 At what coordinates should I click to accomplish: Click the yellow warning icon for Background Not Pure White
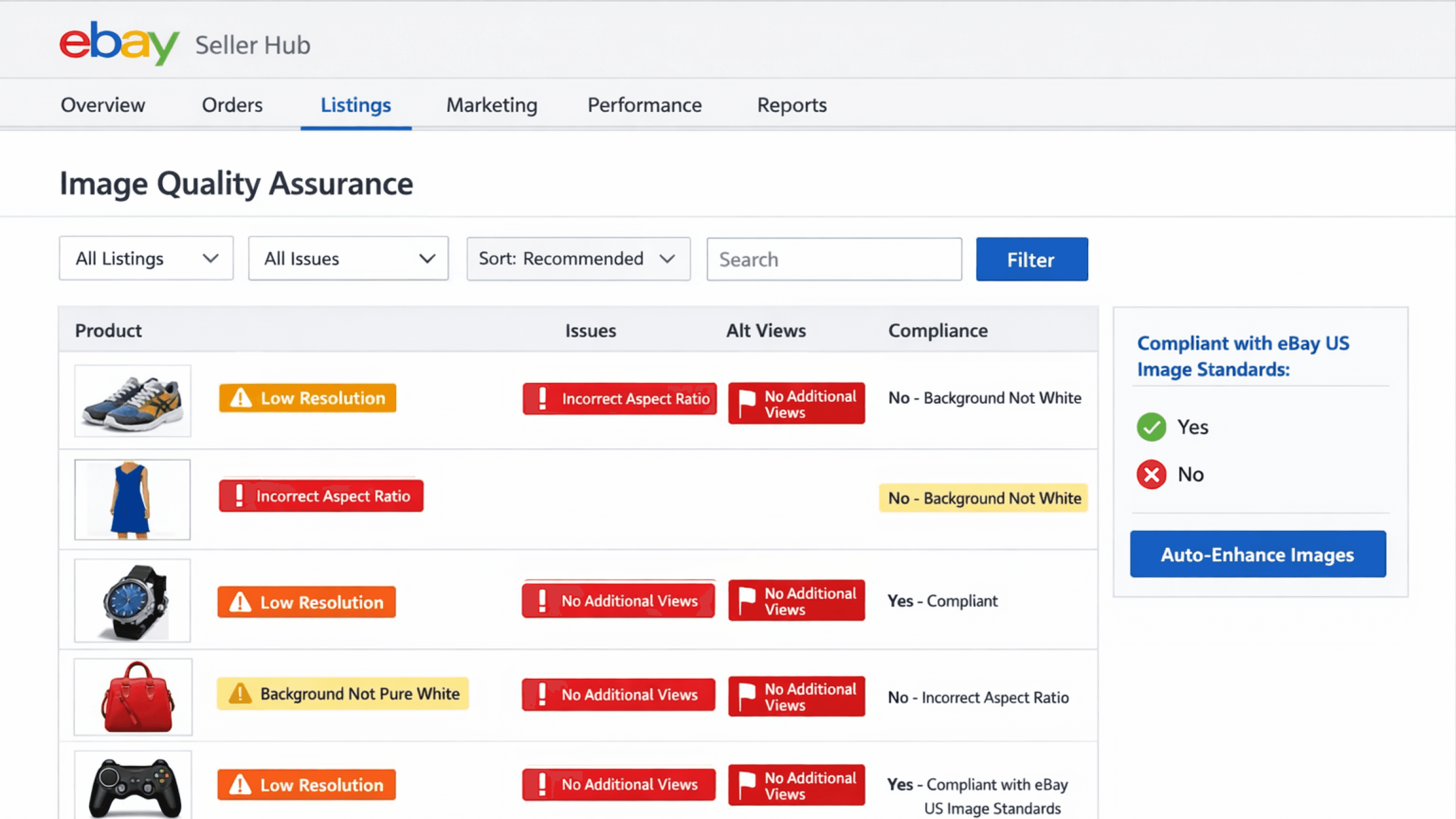(240, 693)
